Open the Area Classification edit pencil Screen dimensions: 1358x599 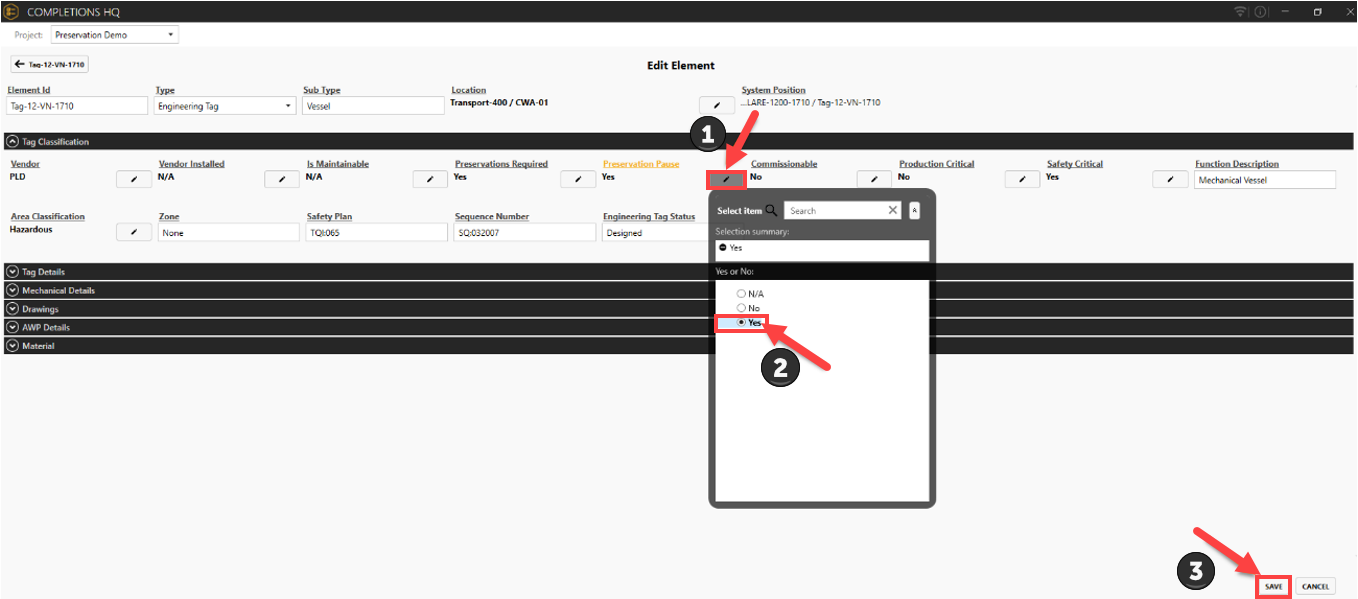pos(134,232)
